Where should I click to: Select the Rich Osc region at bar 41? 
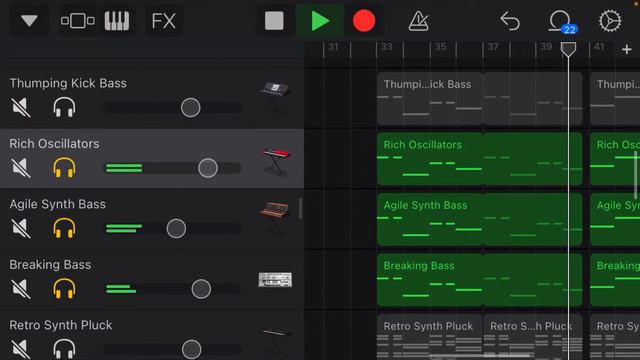[615, 159]
